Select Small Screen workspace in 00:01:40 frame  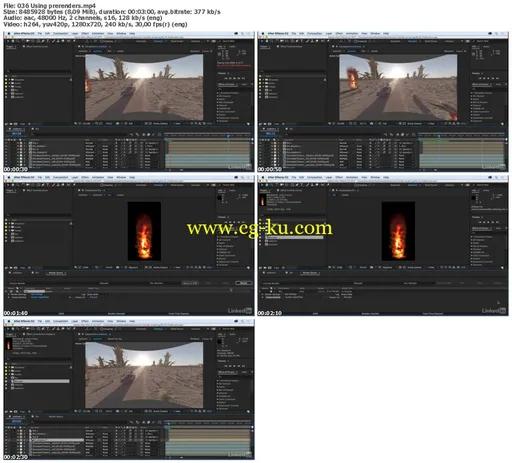point(177,185)
